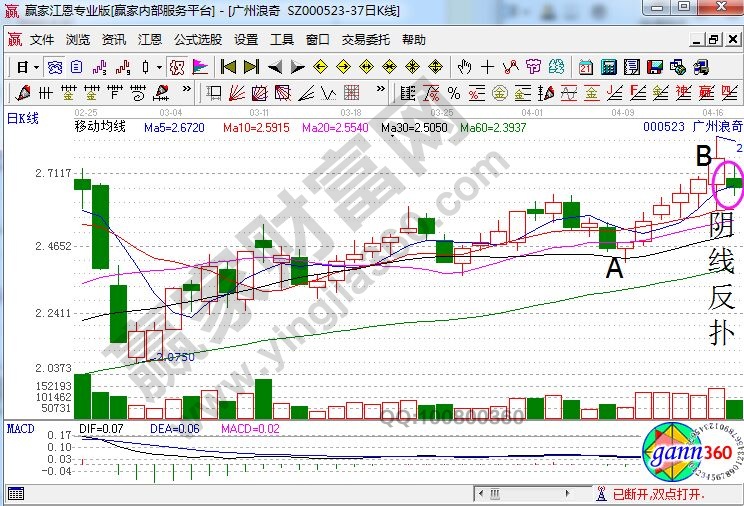Screen dimensions: 744x506
Task: Jump to last bar with skip-to-end arrow
Action: [250, 67]
